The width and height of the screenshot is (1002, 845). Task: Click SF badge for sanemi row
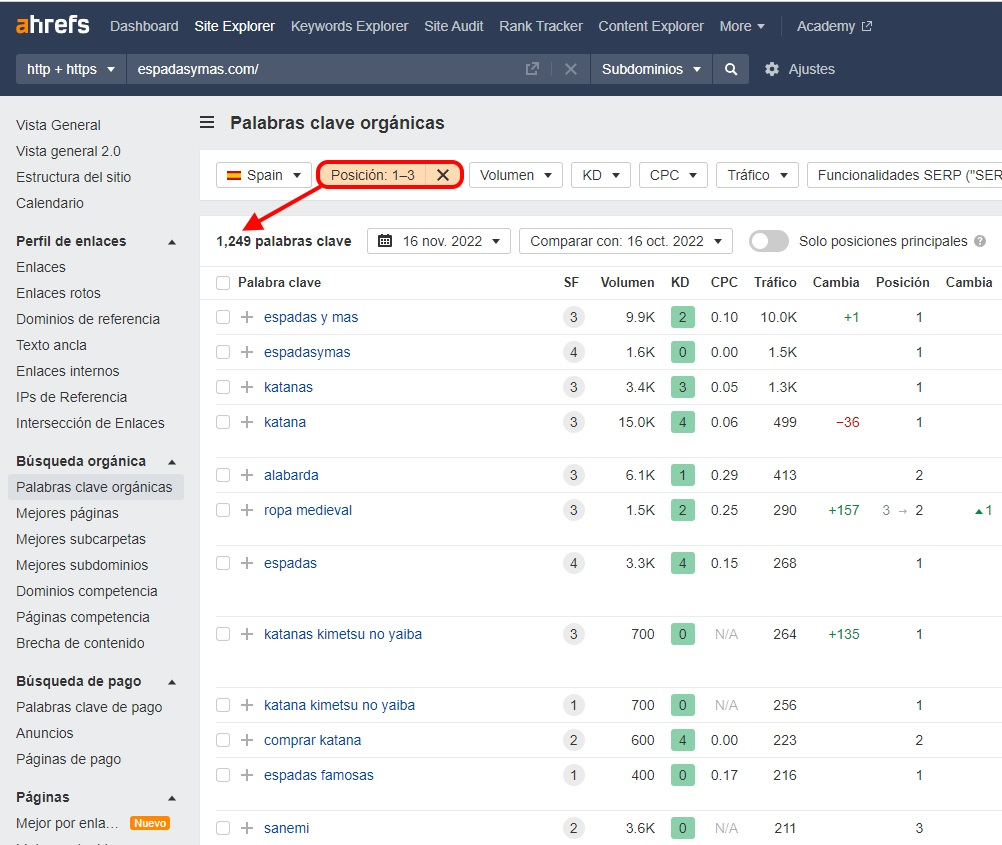[x=574, y=828]
